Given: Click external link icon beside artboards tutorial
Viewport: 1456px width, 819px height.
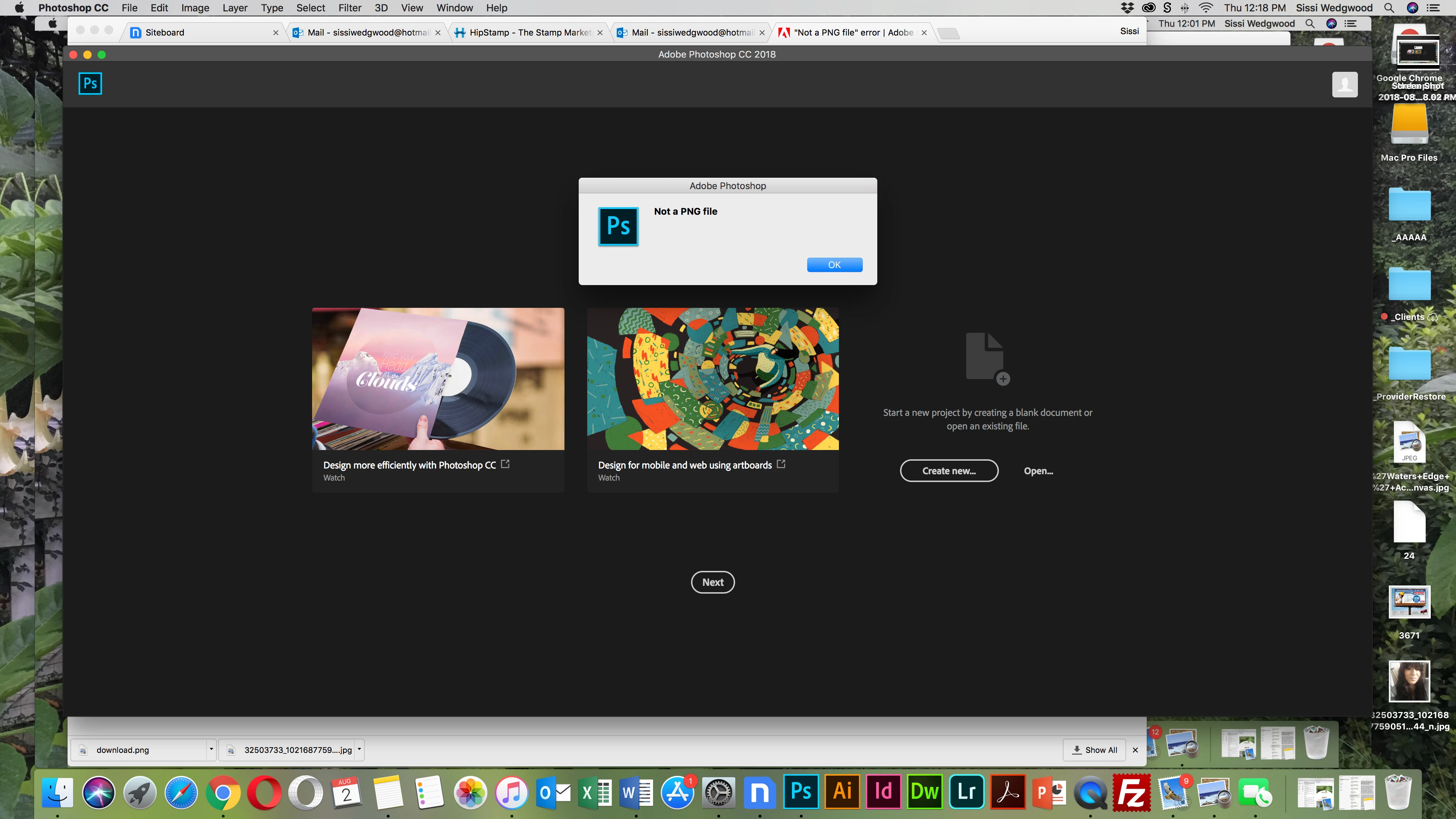Looking at the screenshot, I should pos(781,464).
